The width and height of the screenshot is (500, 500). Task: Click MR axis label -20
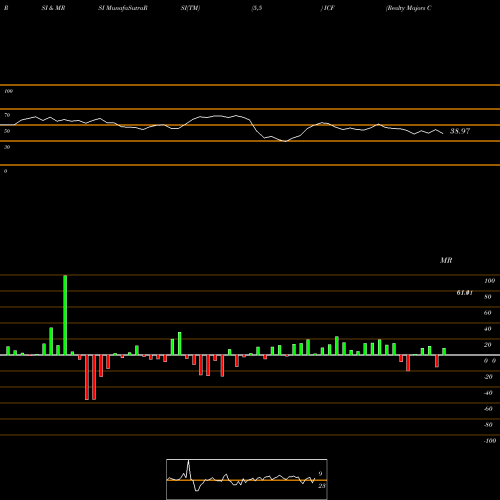click(488, 377)
